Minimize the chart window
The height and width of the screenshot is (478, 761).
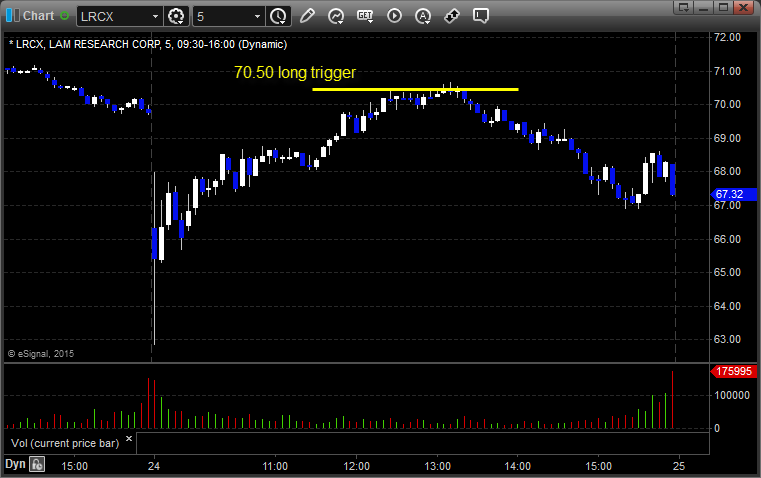click(x=704, y=7)
